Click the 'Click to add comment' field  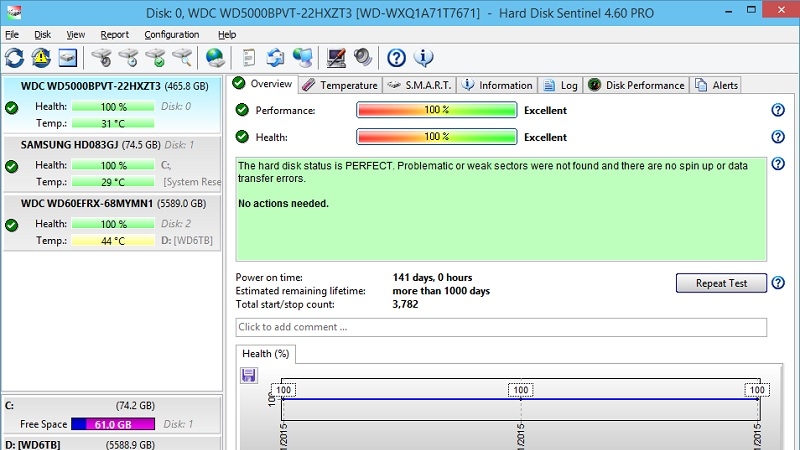click(x=501, y=327)
